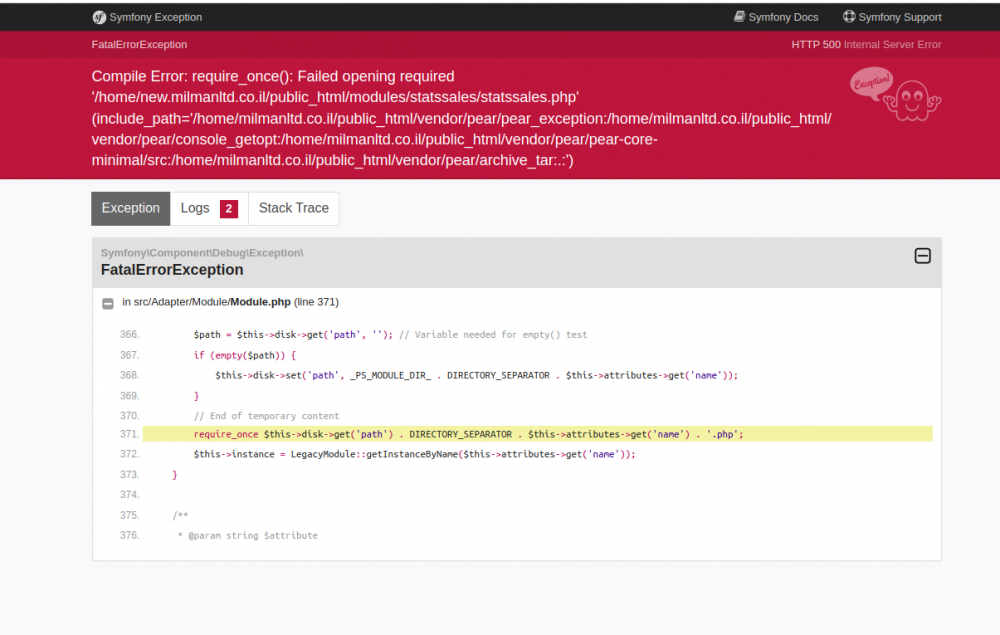Open the Stack Trace tab
The width and height of the screenshot is (1000, 635).
tap(293, 208)
